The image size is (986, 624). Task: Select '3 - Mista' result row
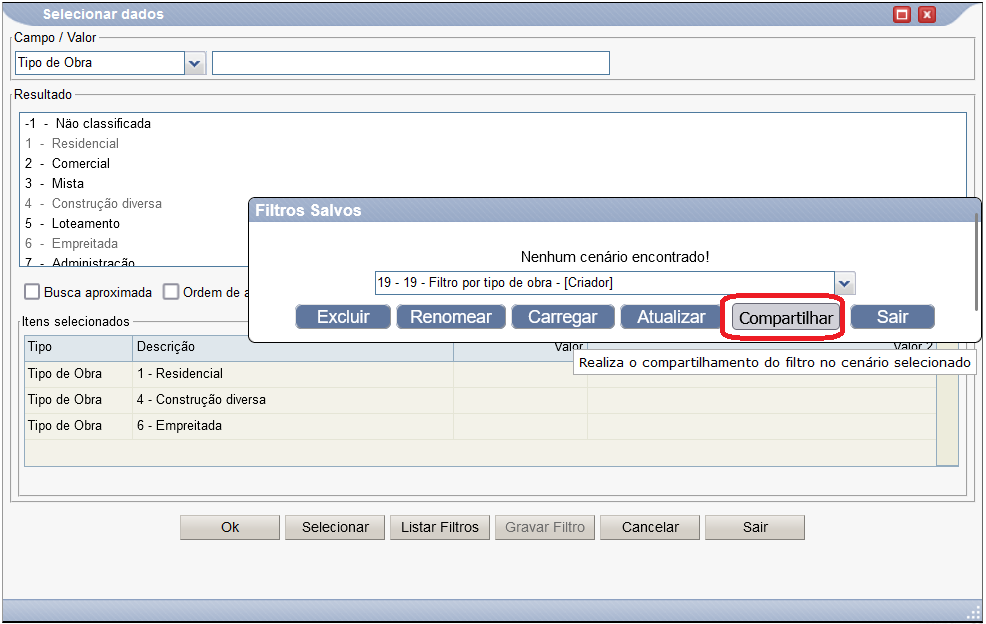tap(54, 184)
